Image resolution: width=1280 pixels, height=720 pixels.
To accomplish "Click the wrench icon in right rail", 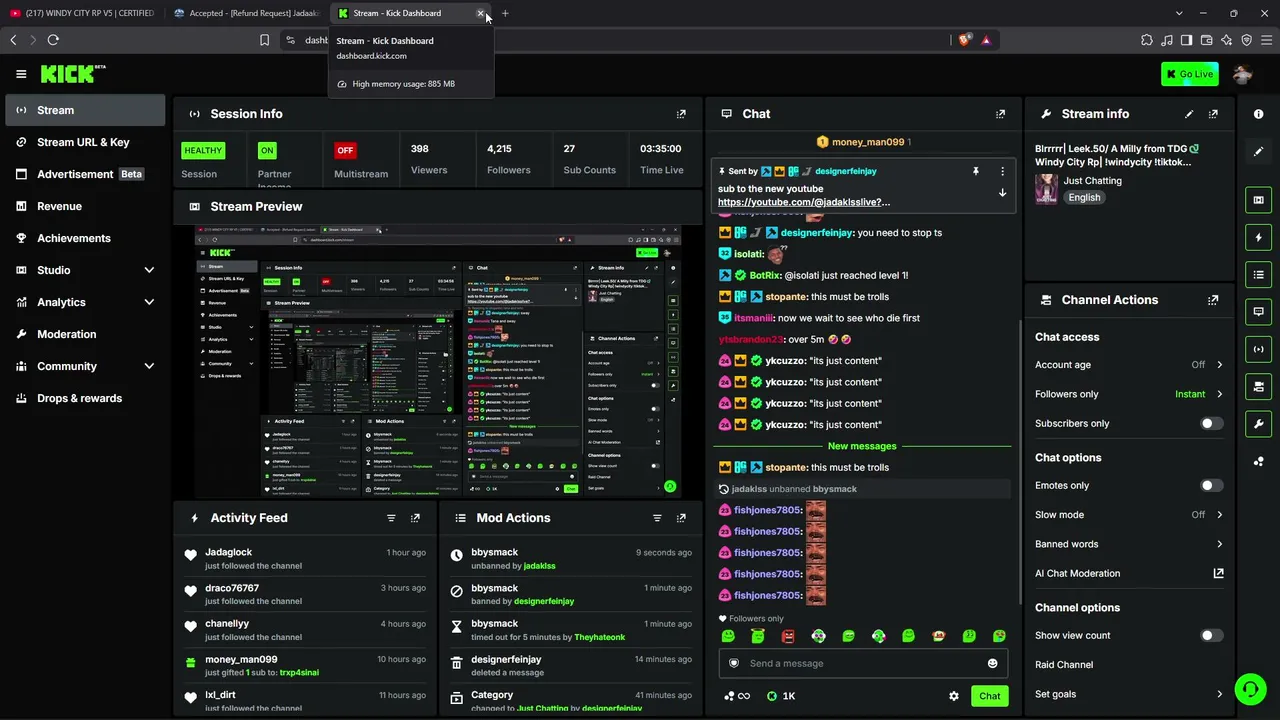I will (x=1258, y=424).
